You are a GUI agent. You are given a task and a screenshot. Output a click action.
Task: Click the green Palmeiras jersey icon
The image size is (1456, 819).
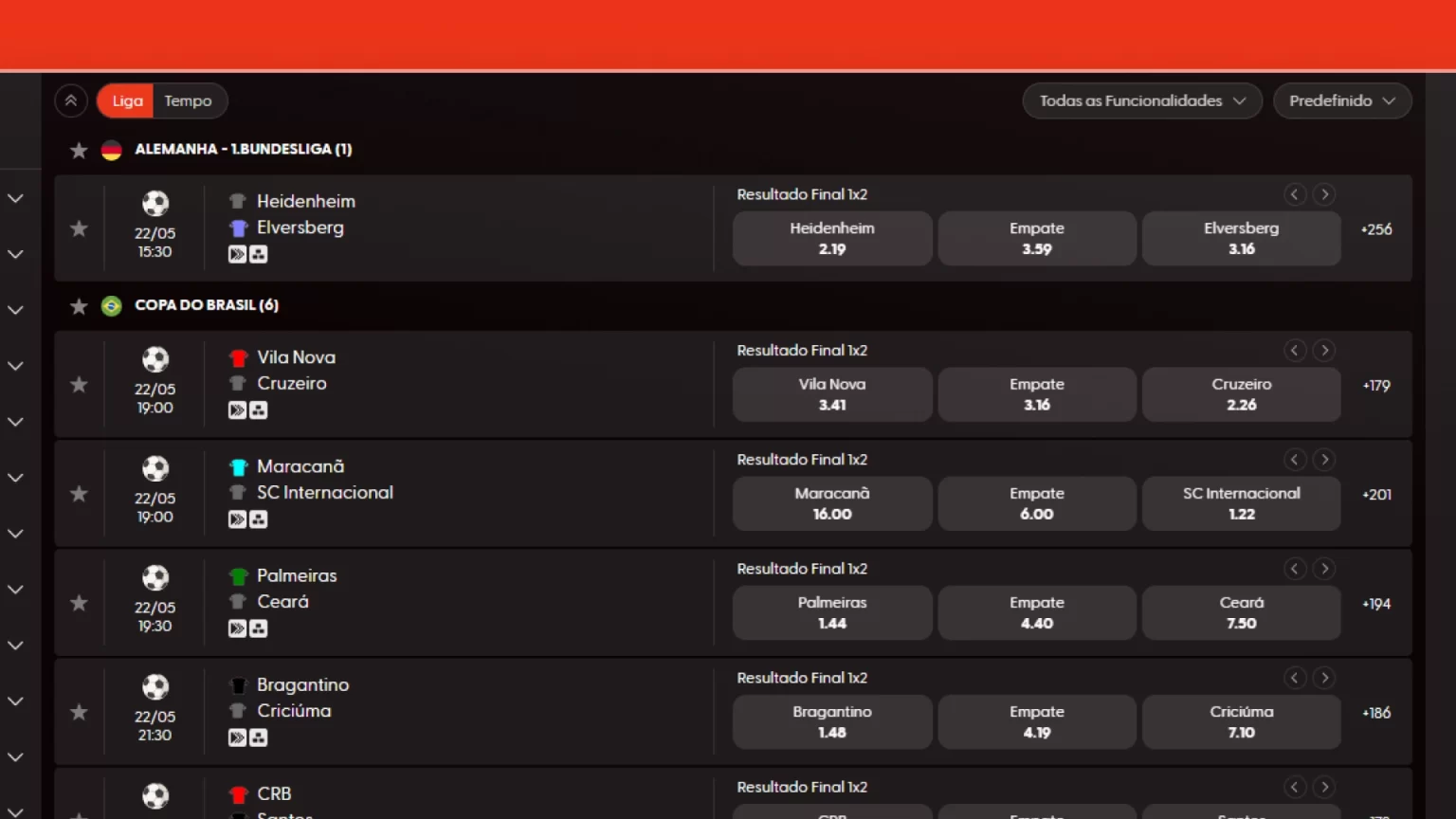[x=238, y=575]
